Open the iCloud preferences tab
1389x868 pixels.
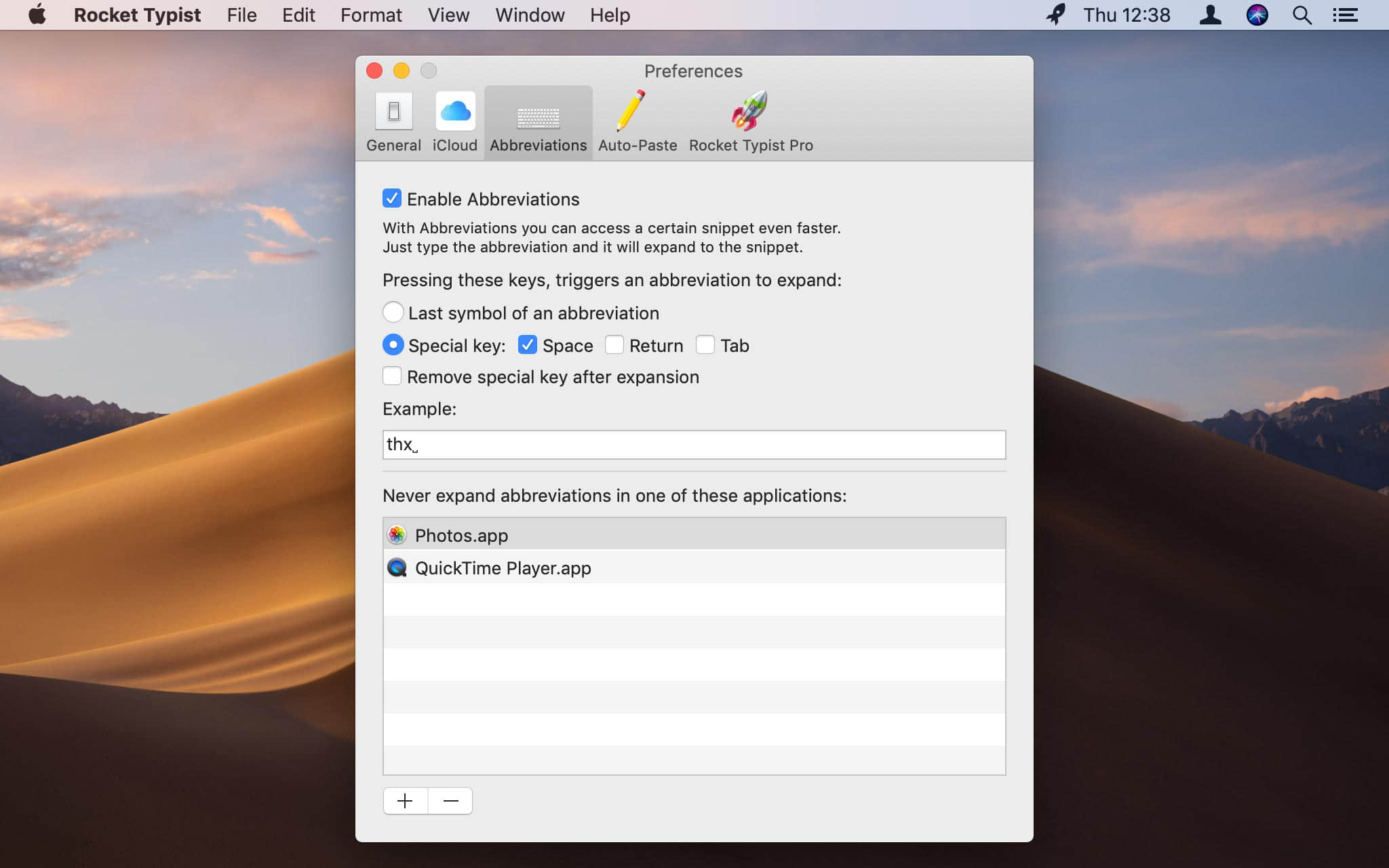(455, 123)
